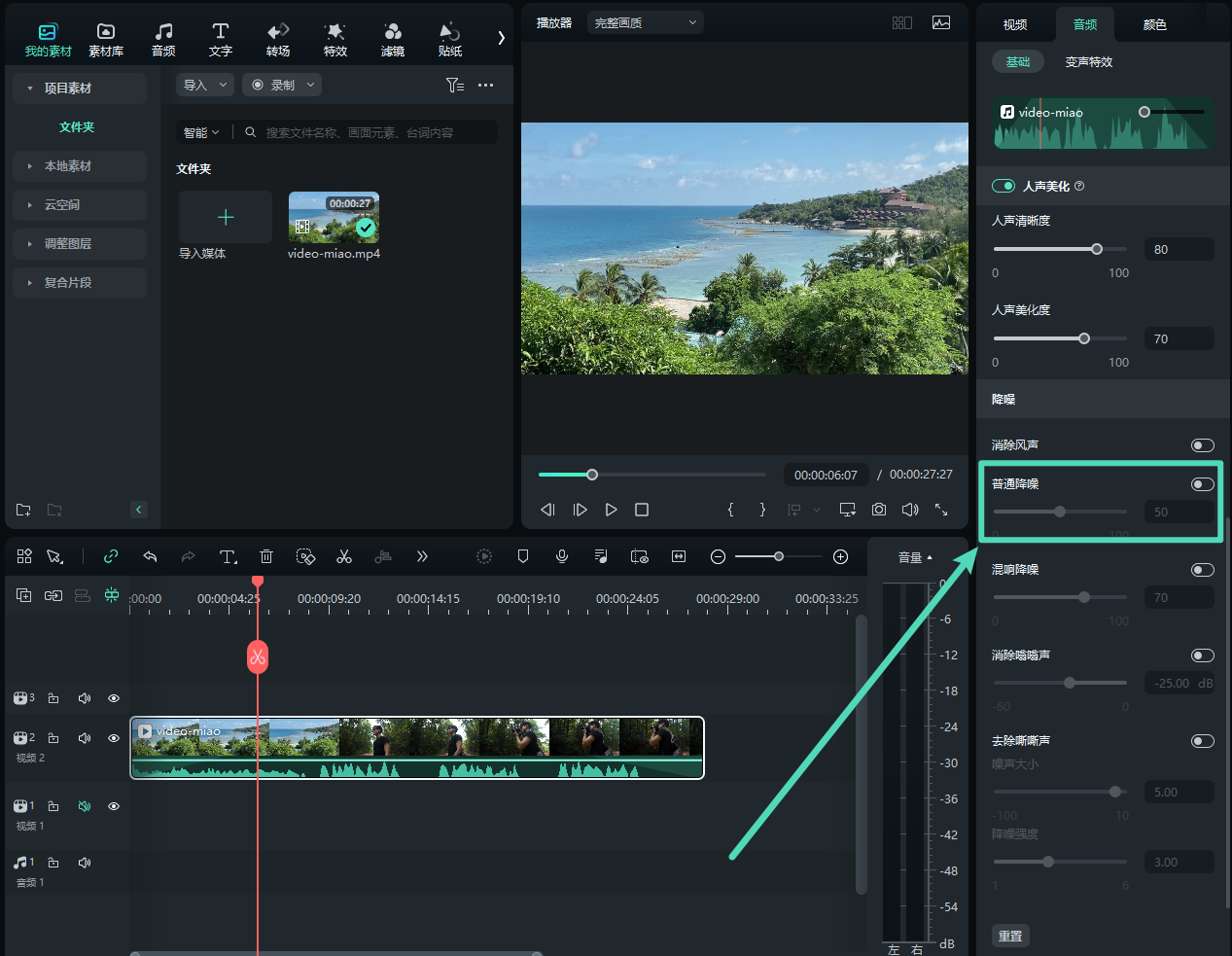Screen dimensions: 1232x956
Task: Click the 录制 record button
Action: click(x=281, y=85)
